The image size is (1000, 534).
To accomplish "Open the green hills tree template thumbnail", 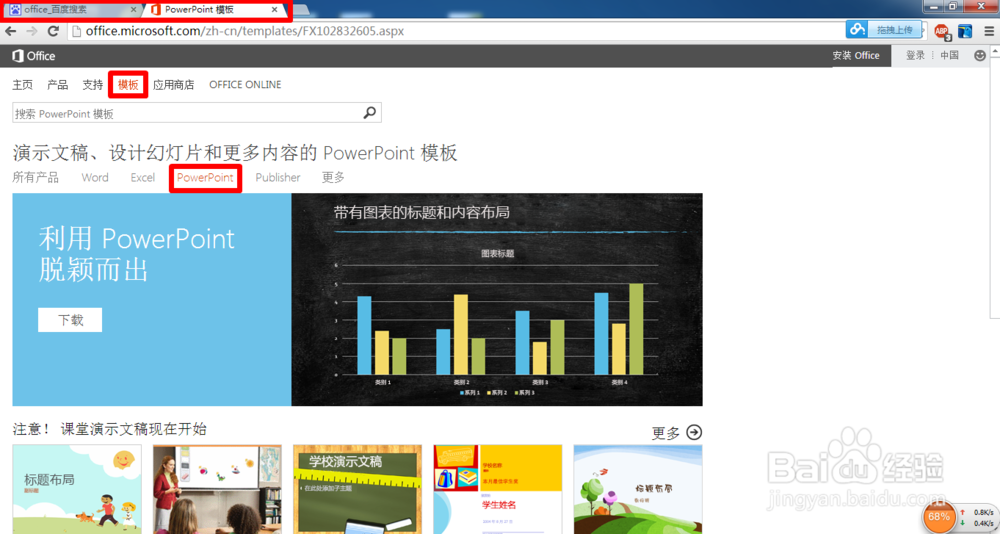I will coord(638,489).
